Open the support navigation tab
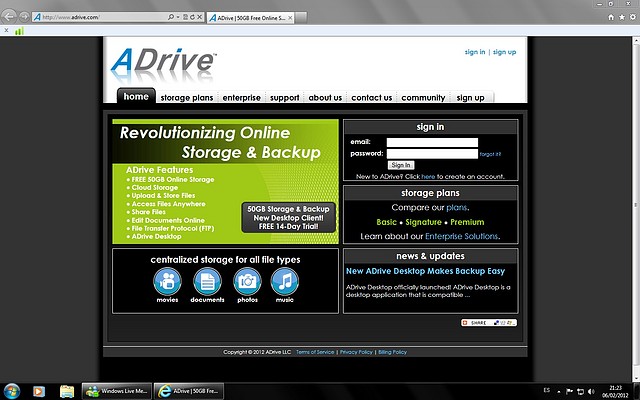This screenshot has width=640, height=400. [x=284, y=98]
